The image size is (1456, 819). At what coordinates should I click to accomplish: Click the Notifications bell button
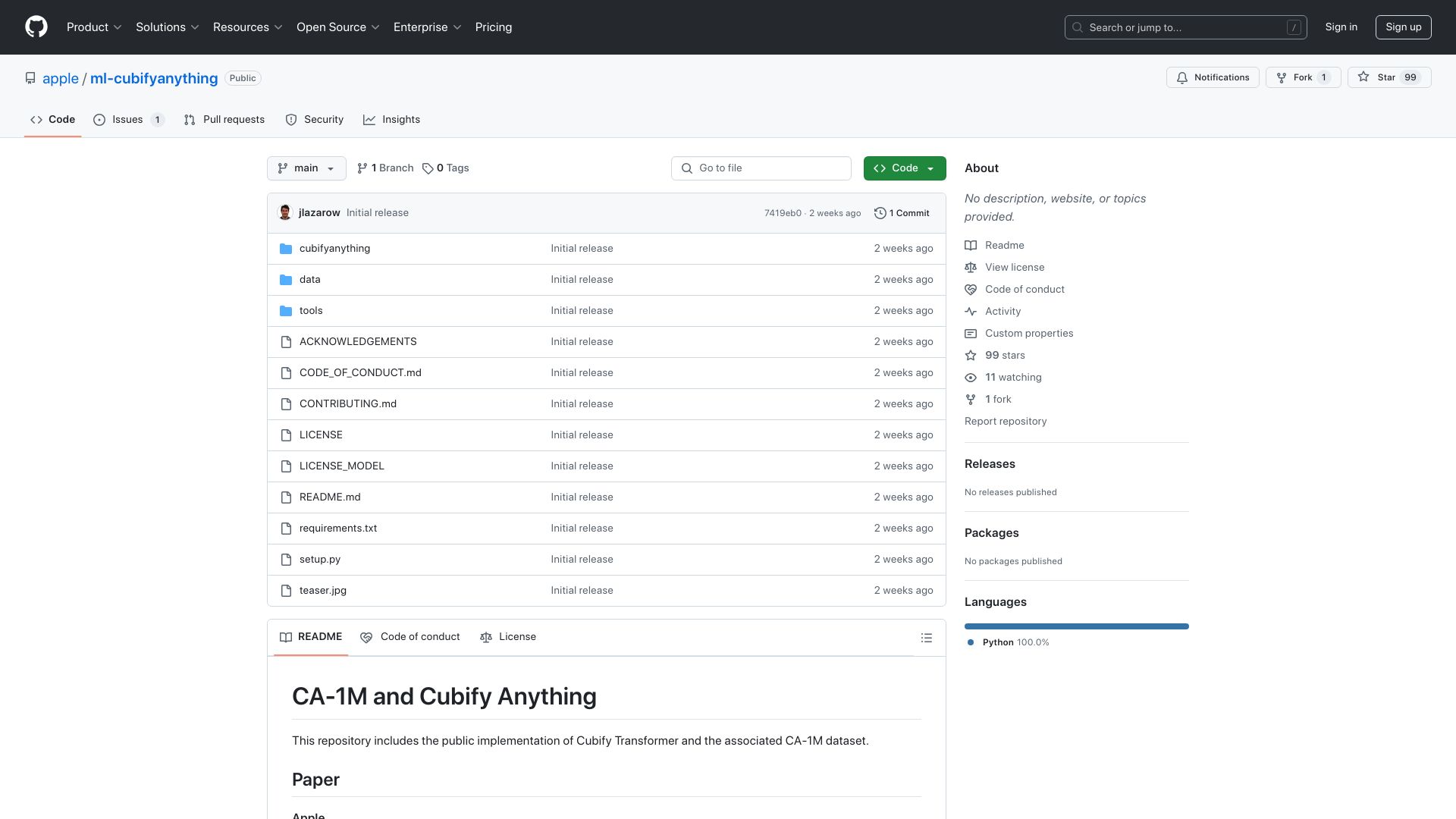[1213, 77]
